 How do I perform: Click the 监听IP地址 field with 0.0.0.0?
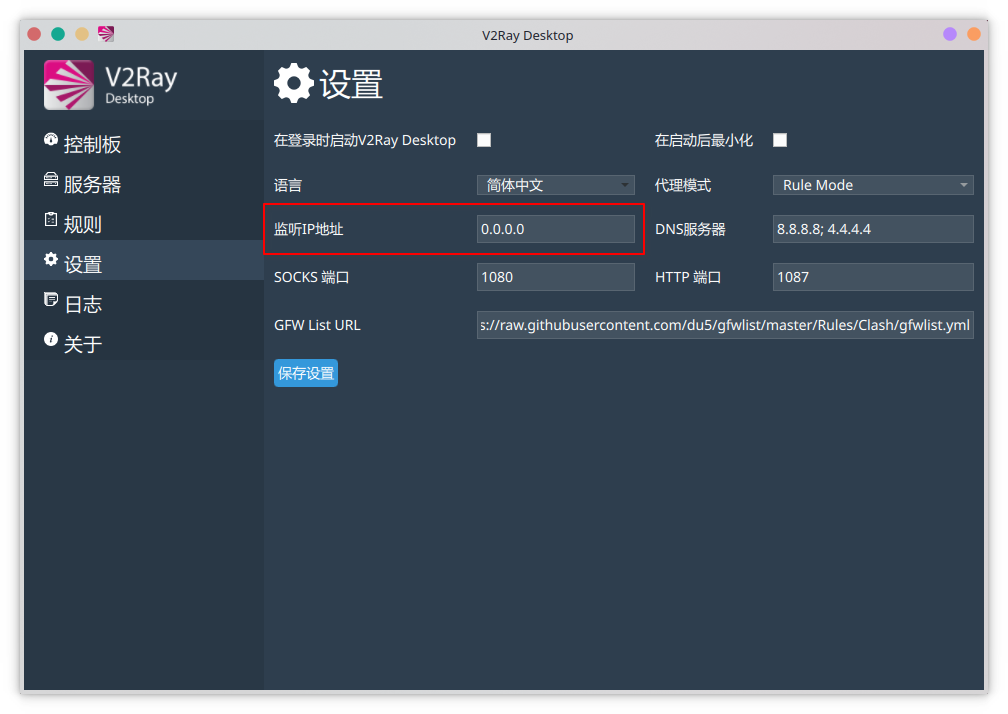coord(555,229)
